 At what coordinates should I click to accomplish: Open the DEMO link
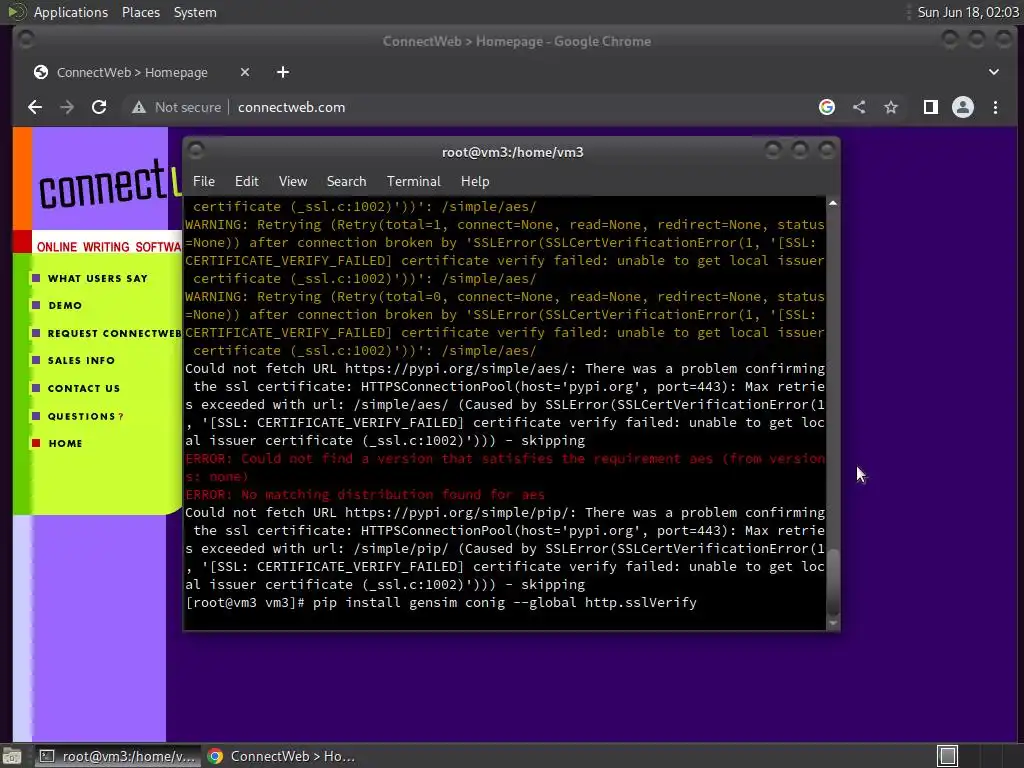pyautogui.click(x=65, y=305)
